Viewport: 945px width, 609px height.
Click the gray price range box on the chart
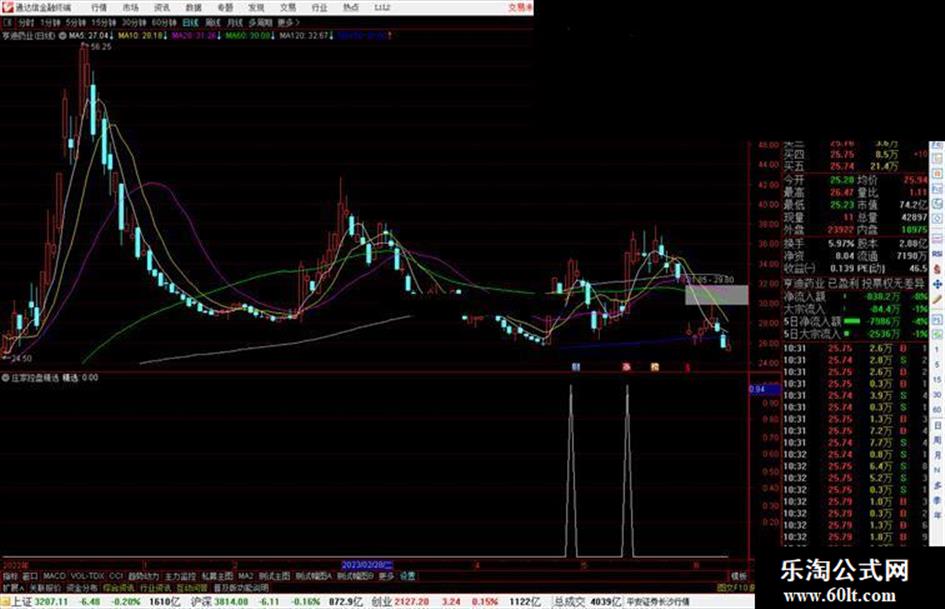717,295
